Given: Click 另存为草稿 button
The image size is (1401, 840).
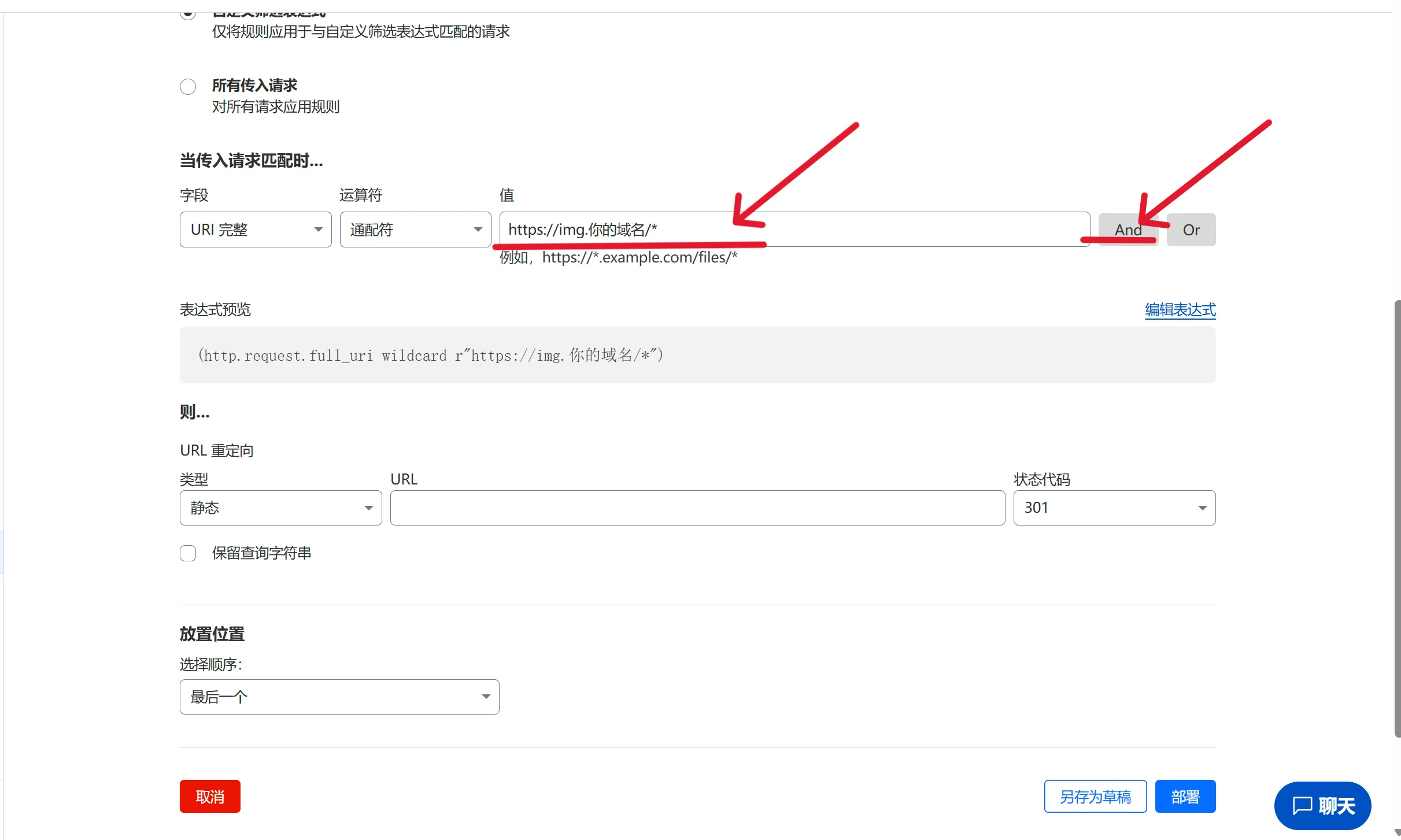Looking at the screenshot, I should [1095, 797].
